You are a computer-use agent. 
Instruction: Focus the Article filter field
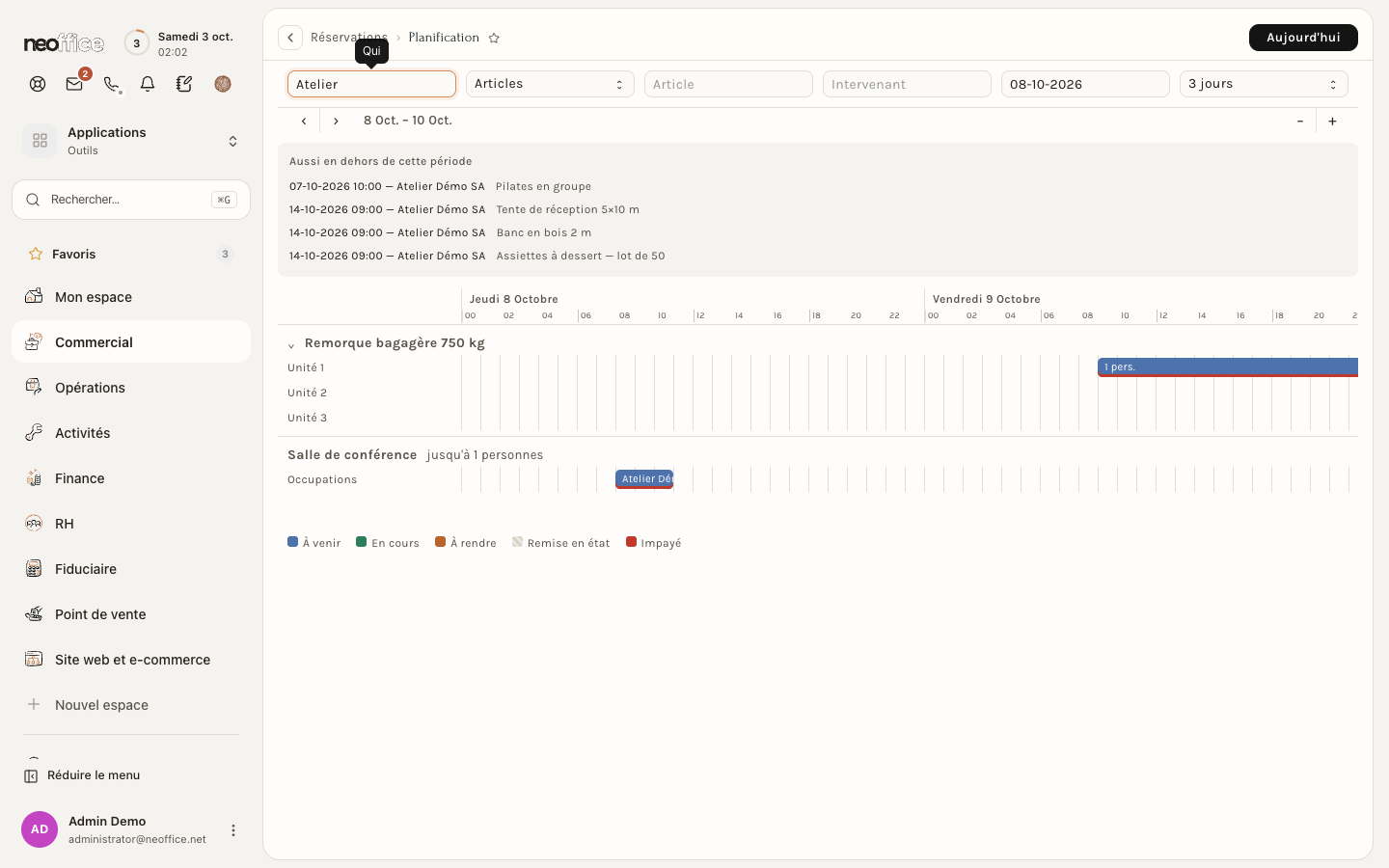coord(728,84)
